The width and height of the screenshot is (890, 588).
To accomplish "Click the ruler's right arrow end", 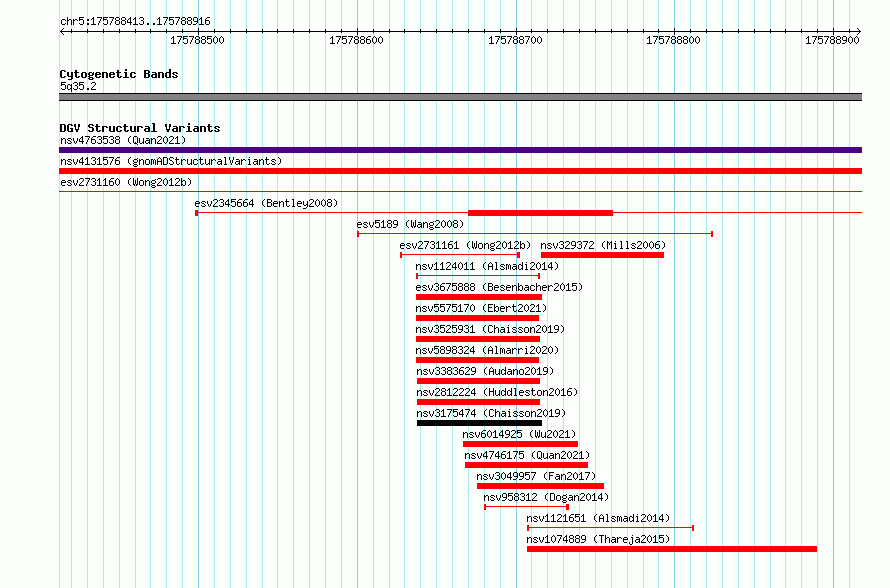I will (859, 31).
